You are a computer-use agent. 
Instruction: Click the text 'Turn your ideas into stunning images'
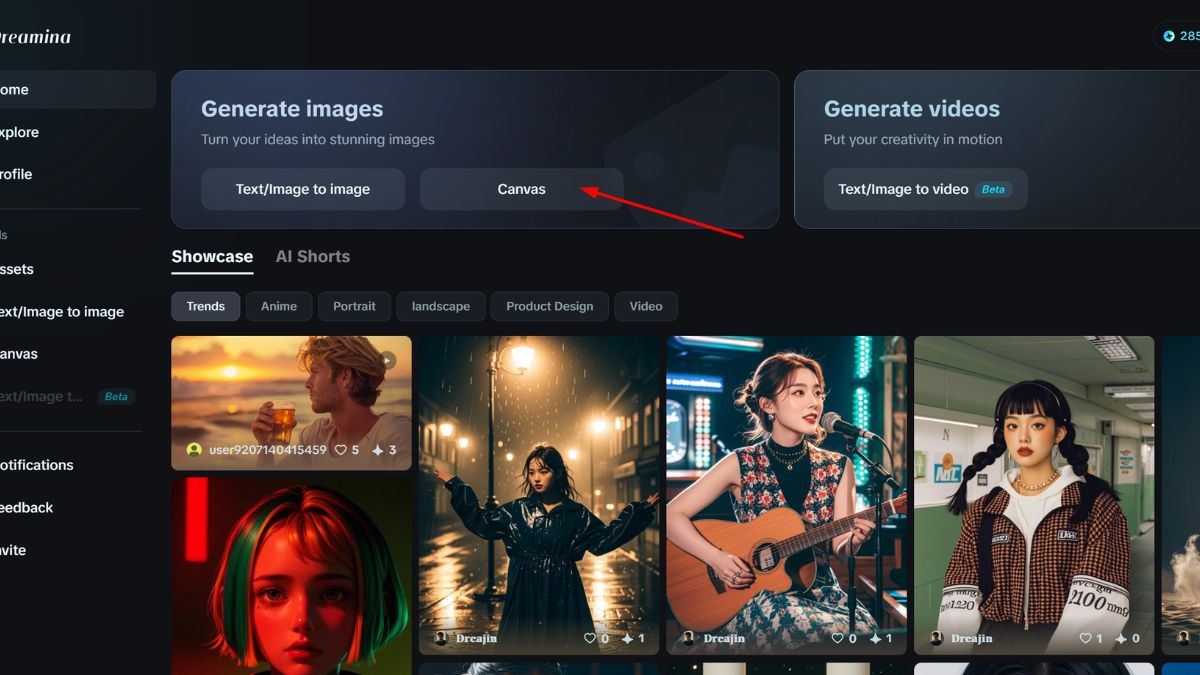coord(318,140)
